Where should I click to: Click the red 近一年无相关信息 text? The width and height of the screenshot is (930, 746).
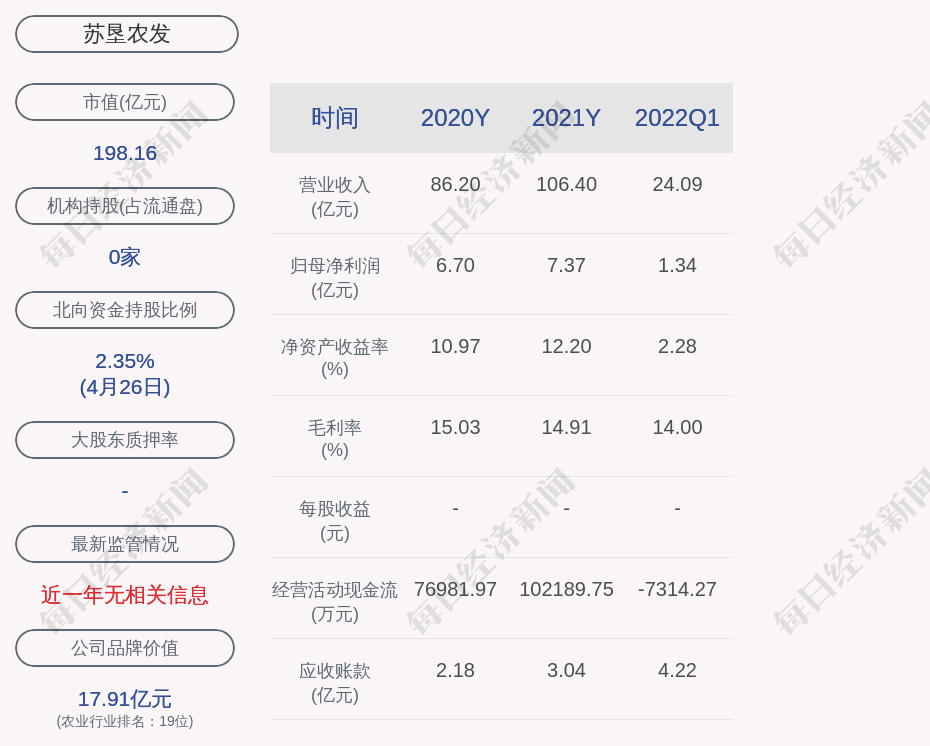(125, 595)
